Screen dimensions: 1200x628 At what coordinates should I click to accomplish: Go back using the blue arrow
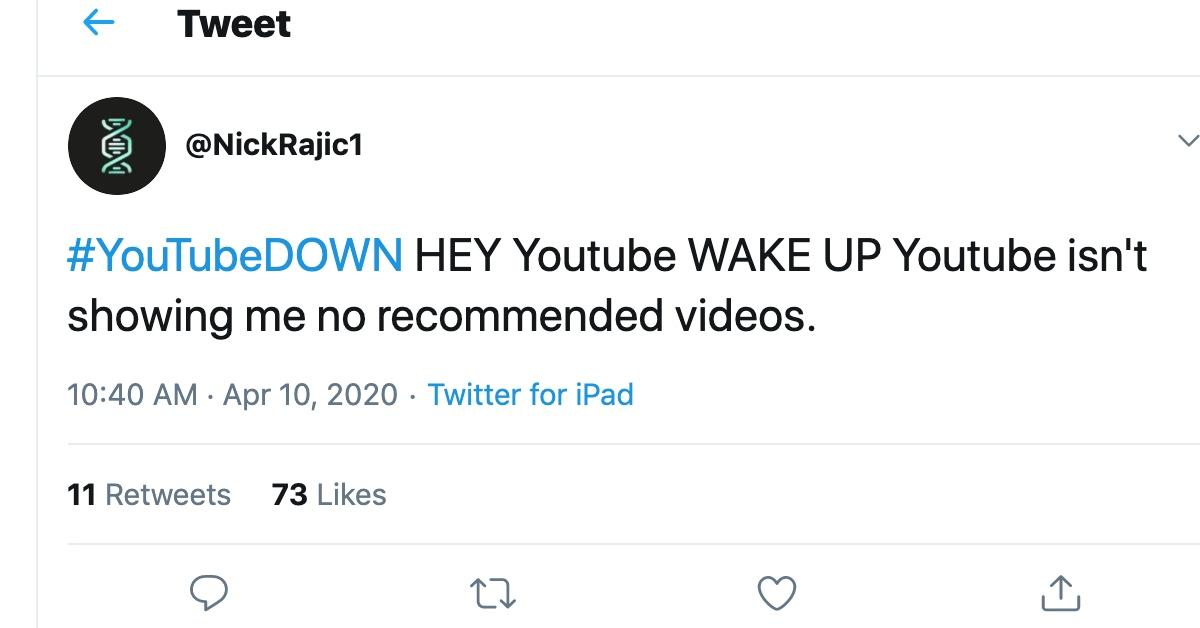click(x=98, y=23)
